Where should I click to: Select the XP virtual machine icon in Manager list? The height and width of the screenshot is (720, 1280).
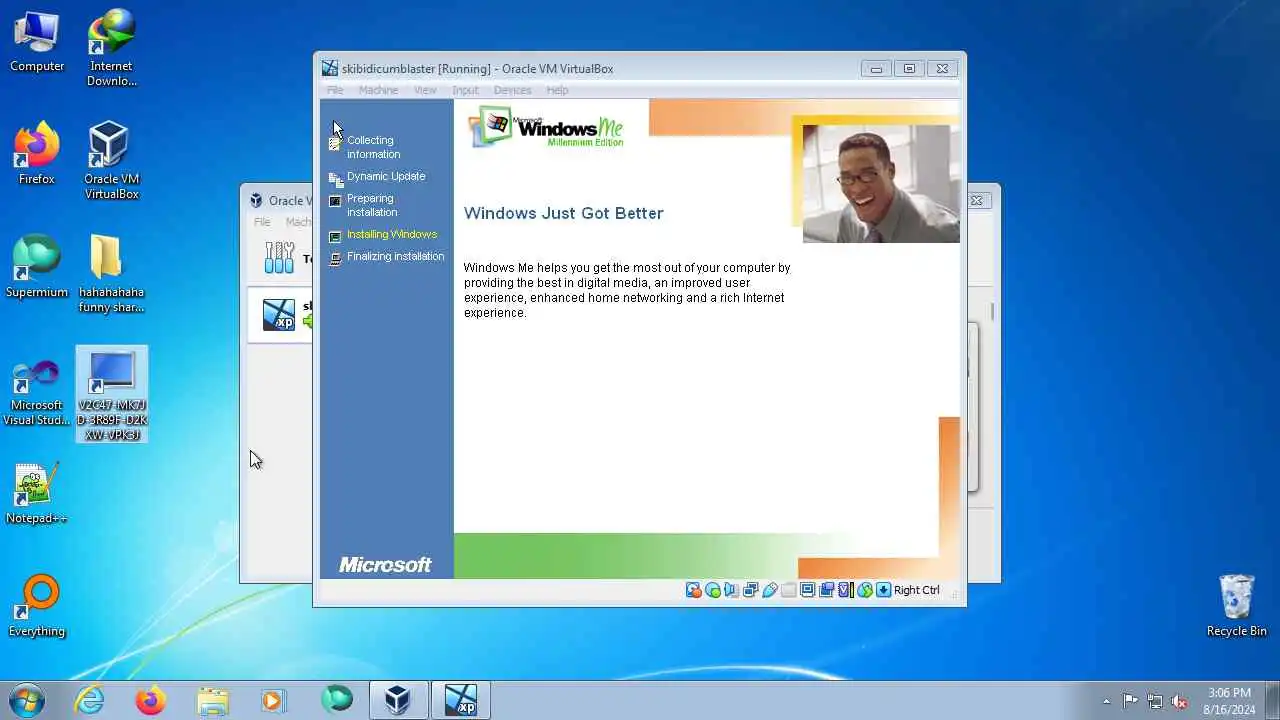(279, 314)
